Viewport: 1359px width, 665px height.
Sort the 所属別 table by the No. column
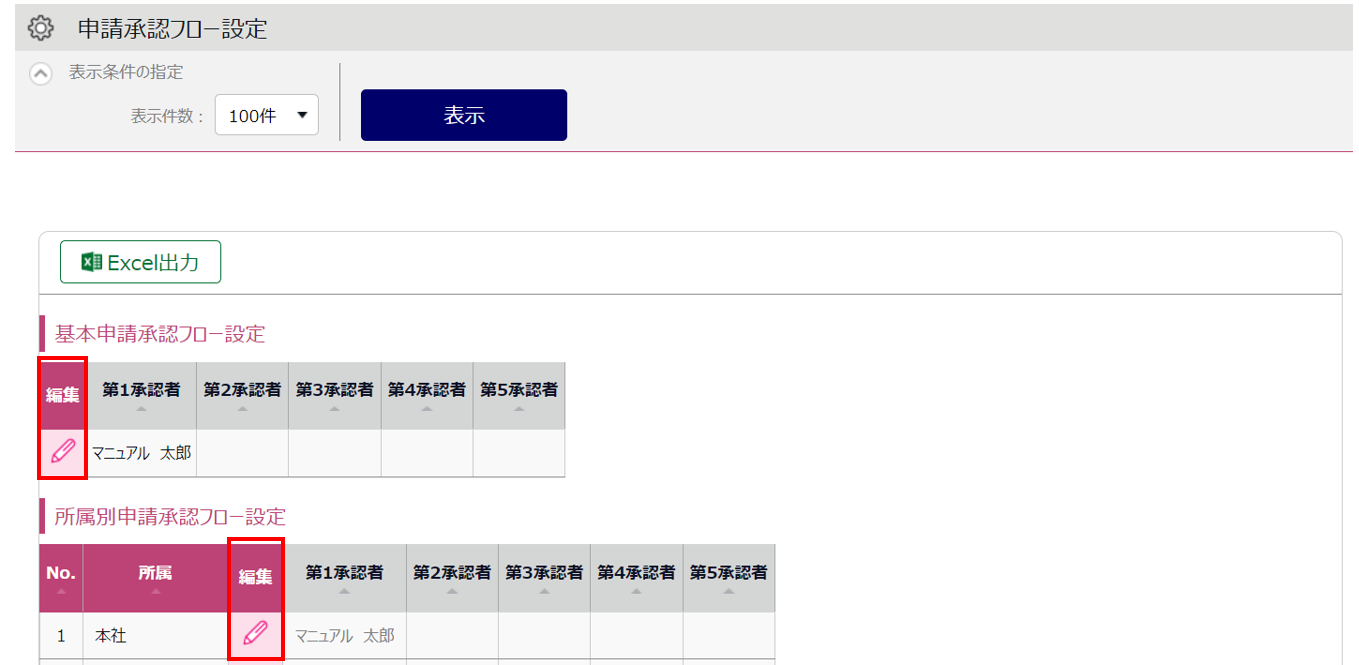[x=61, y=578]
